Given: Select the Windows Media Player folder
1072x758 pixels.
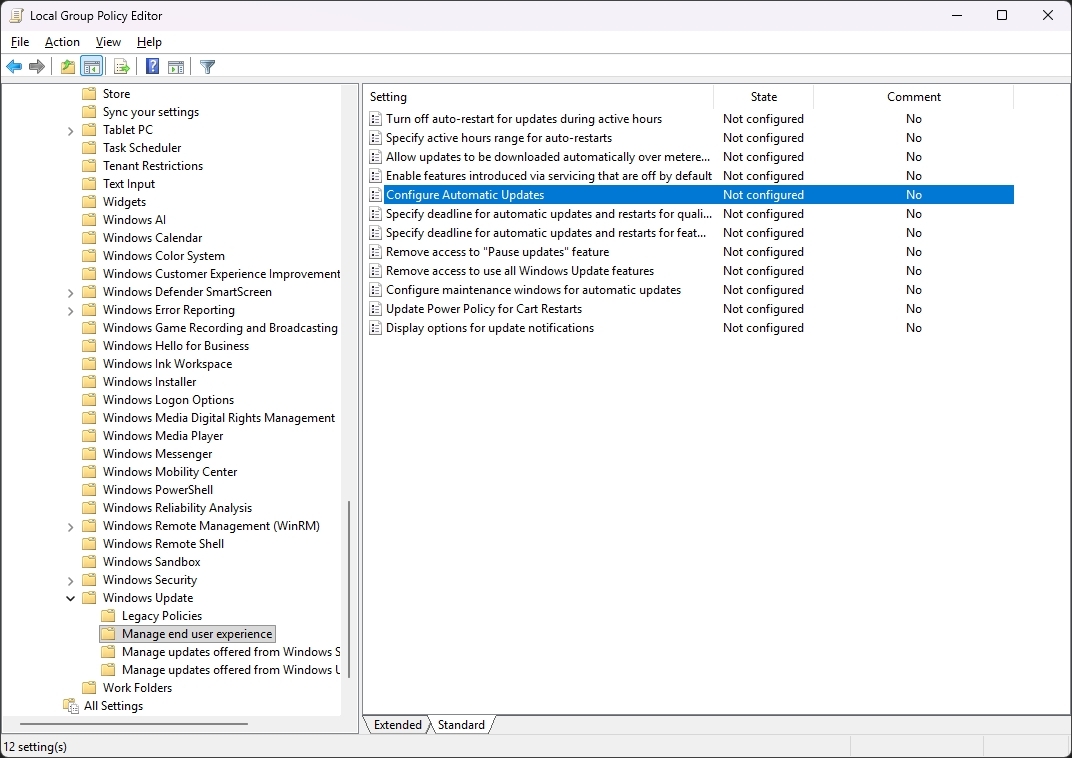Looking at the screenshot, I should [x=163, y=436].
